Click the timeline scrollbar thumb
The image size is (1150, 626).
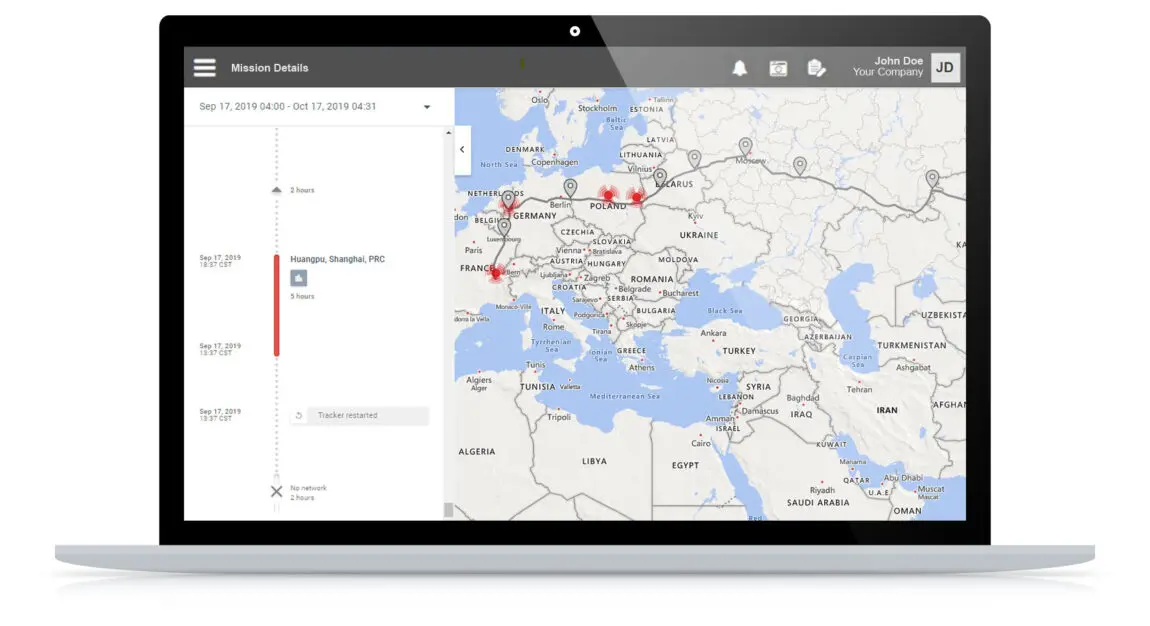[x=448, y=509]
